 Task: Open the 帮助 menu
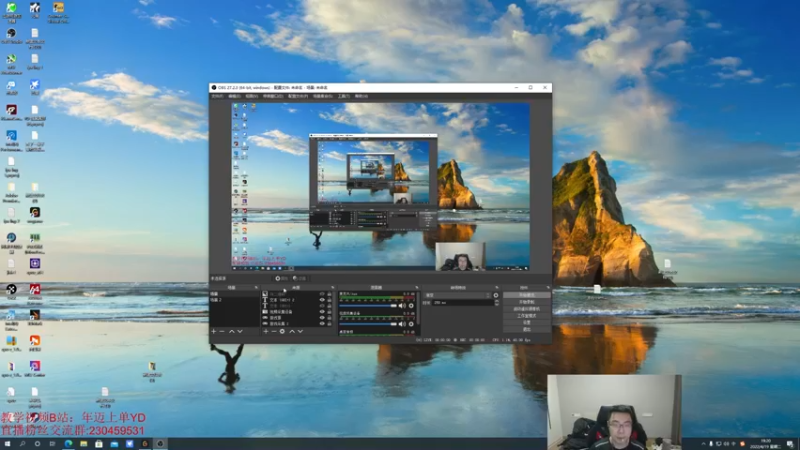pos(361,96)
